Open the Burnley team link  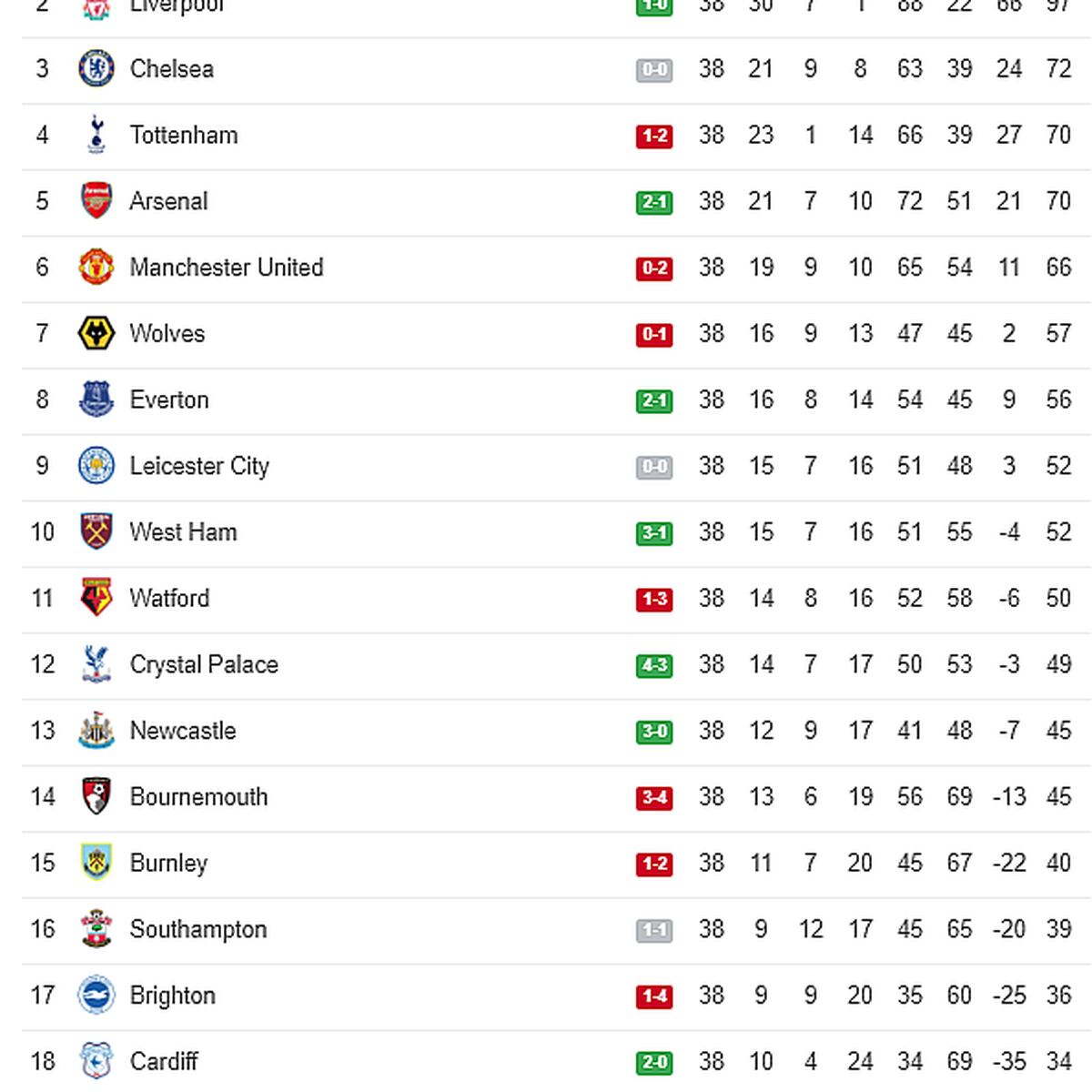point(168,863)
